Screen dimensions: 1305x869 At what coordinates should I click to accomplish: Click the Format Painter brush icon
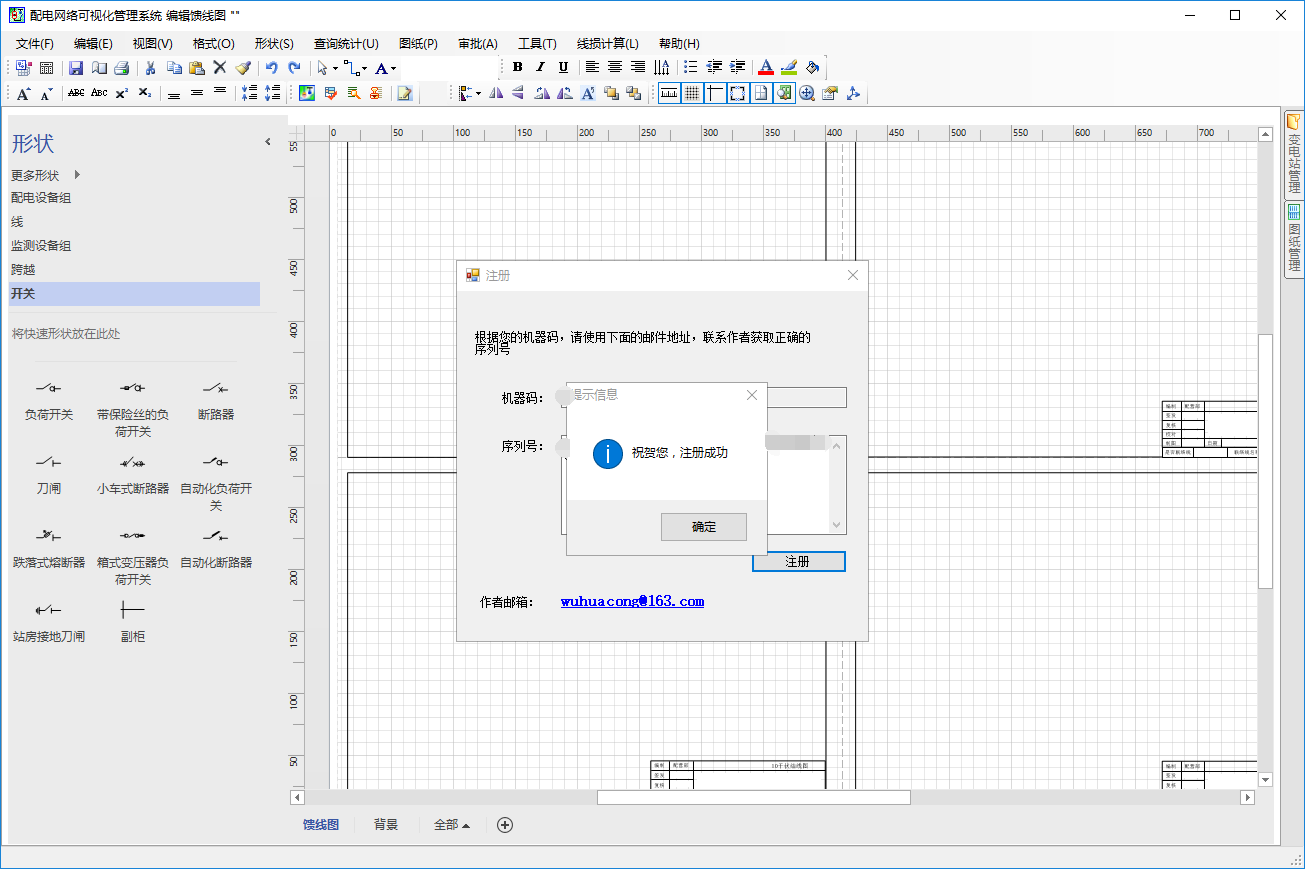[243, 68]
